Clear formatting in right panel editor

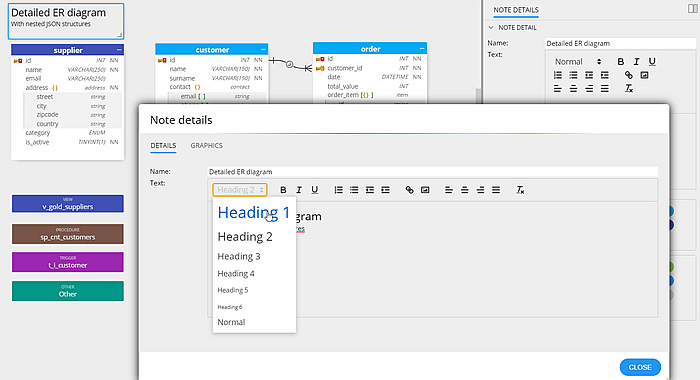coord(629,88)
